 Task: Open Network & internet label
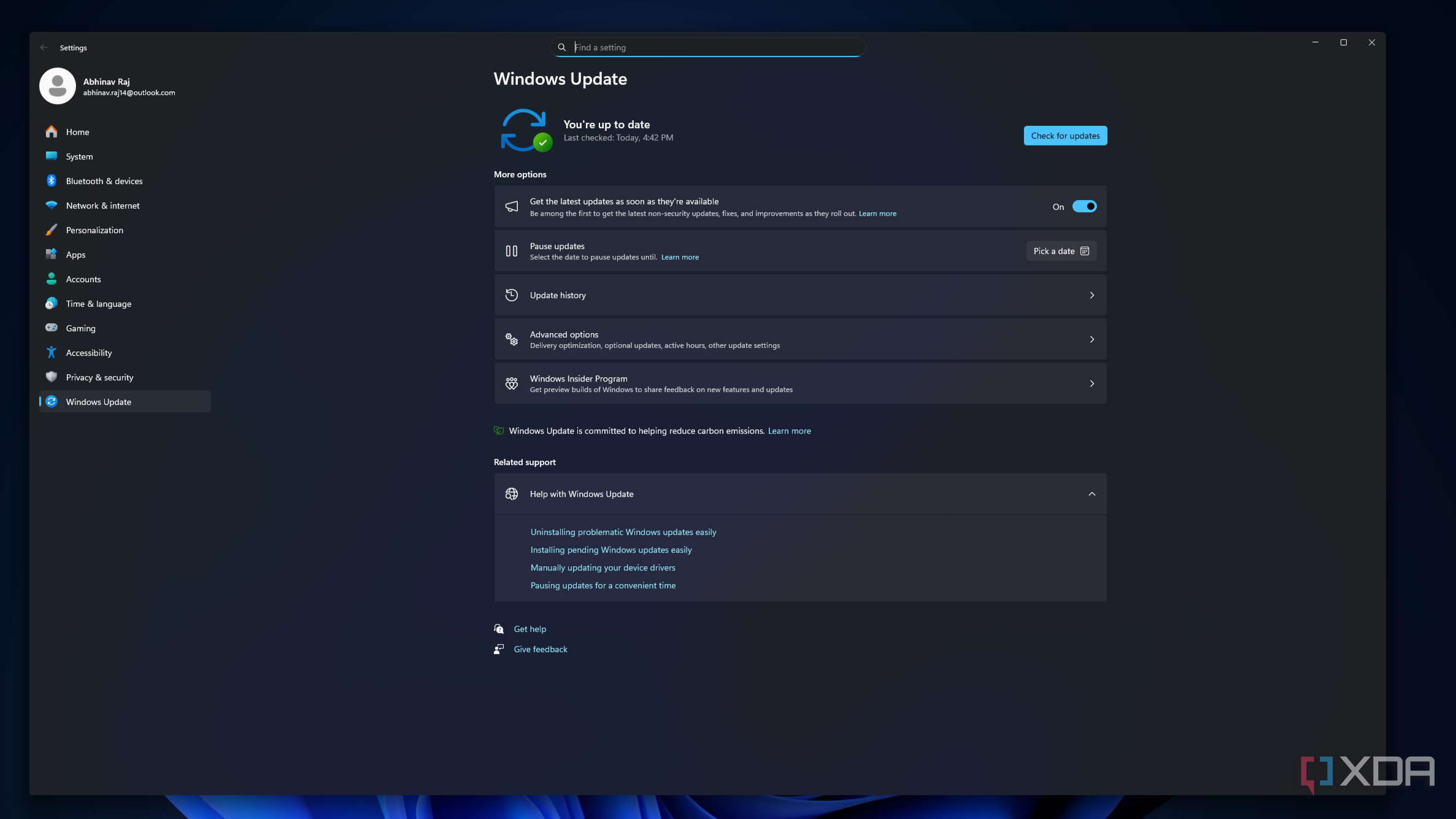pos(103,206)
